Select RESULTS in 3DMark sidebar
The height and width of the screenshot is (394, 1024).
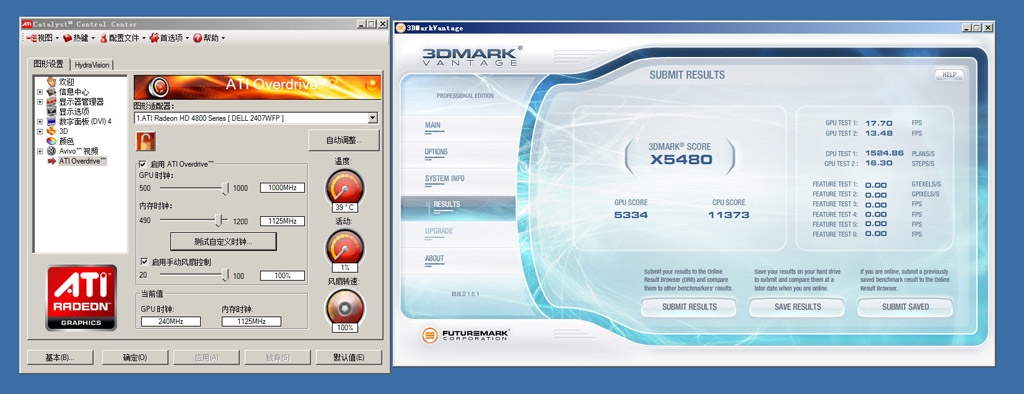pyautogui.click(x=447, y=205)
